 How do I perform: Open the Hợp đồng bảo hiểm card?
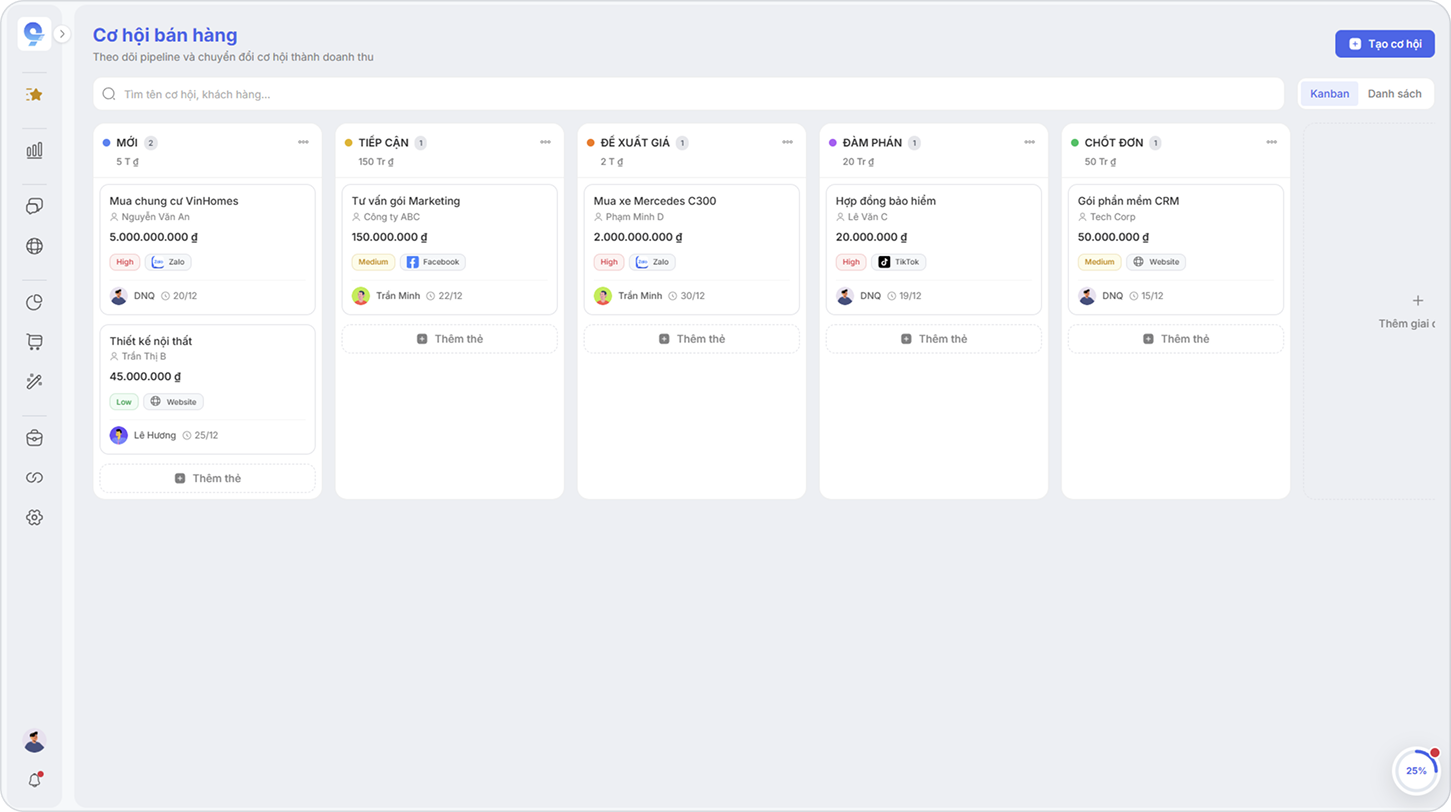pos(933,250)
